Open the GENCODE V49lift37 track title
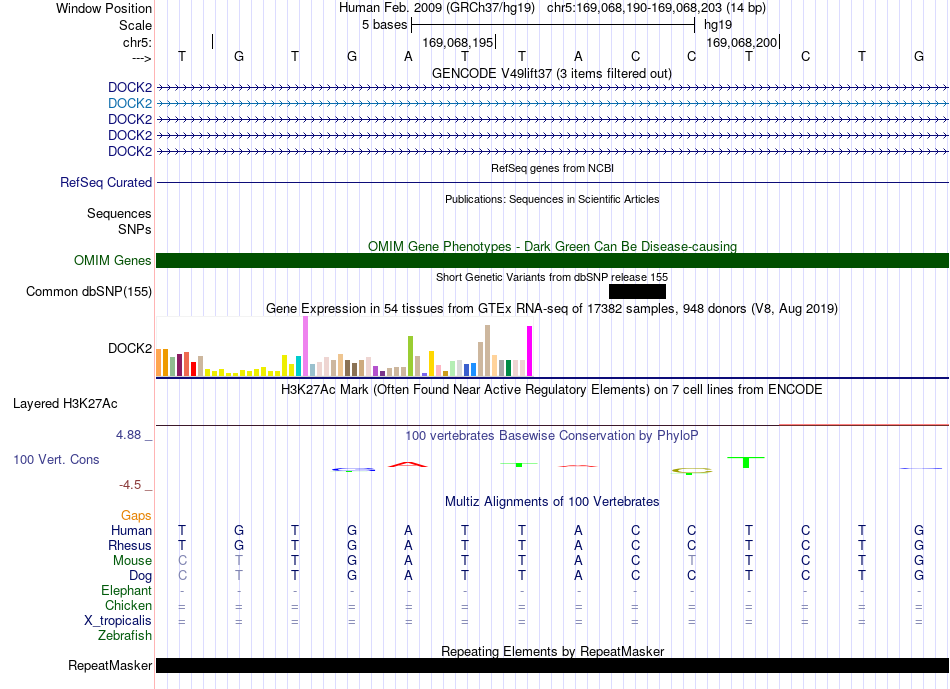Viewport: 950px width, 689px height. coord(552,73)
